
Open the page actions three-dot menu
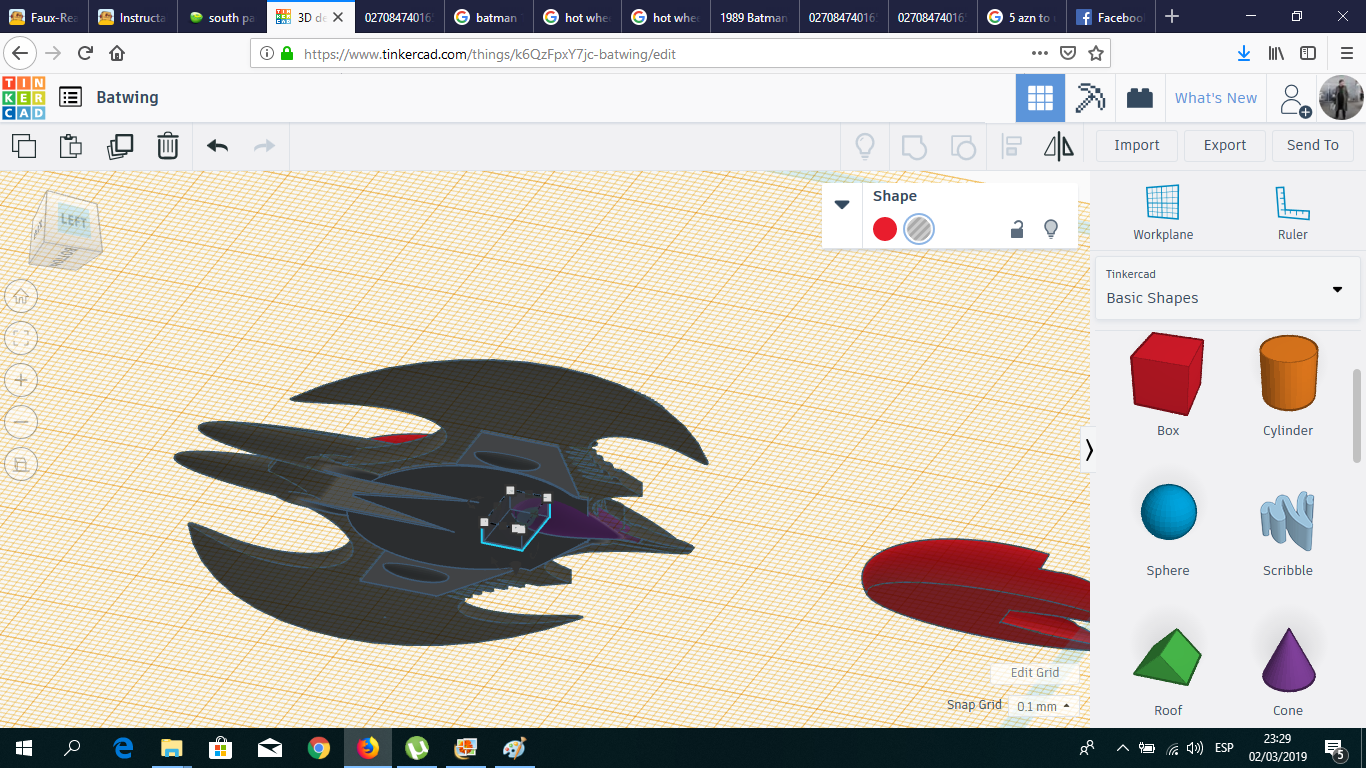click(1040, 53)
